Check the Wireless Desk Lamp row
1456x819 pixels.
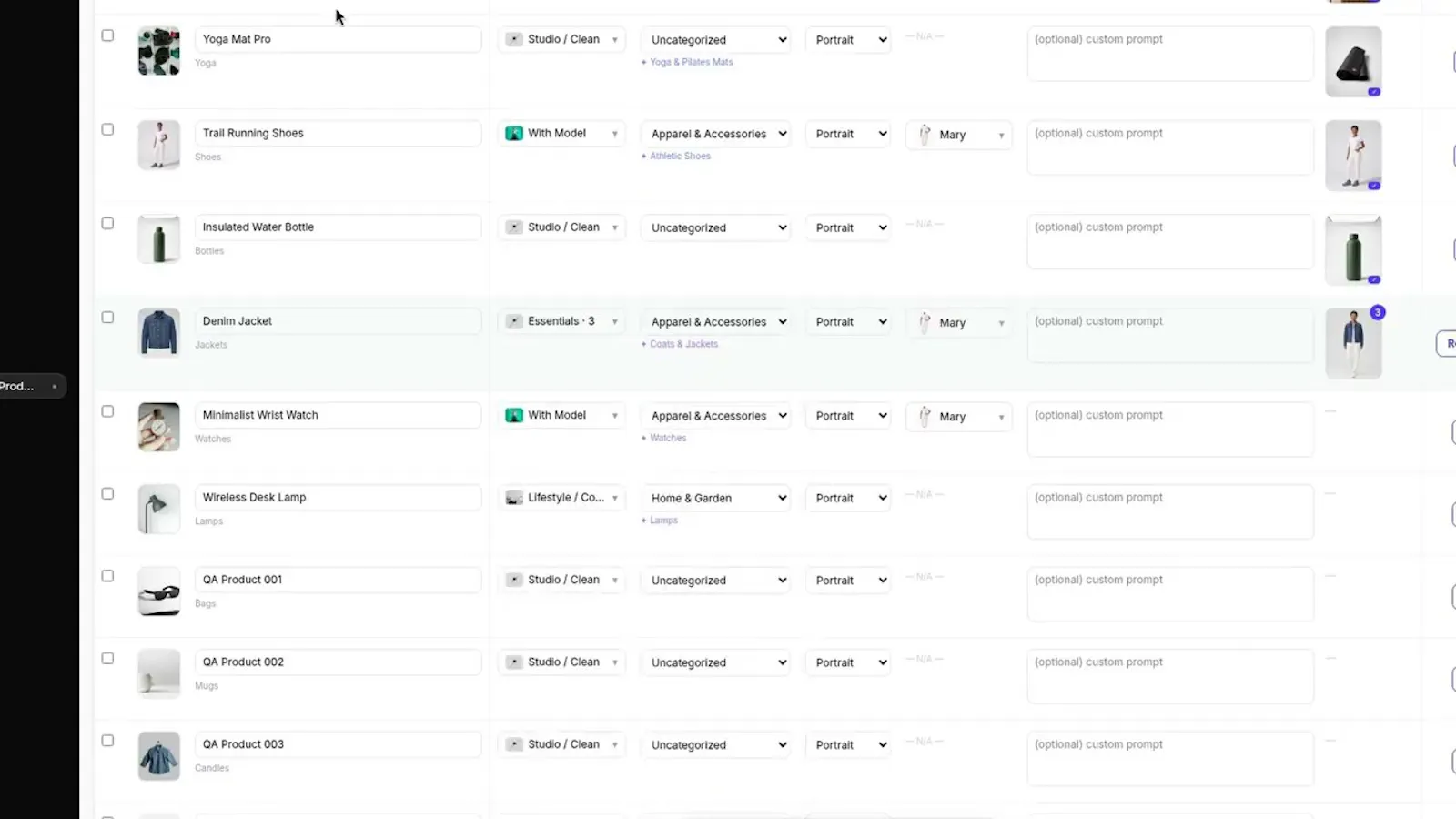pos(107,493)
